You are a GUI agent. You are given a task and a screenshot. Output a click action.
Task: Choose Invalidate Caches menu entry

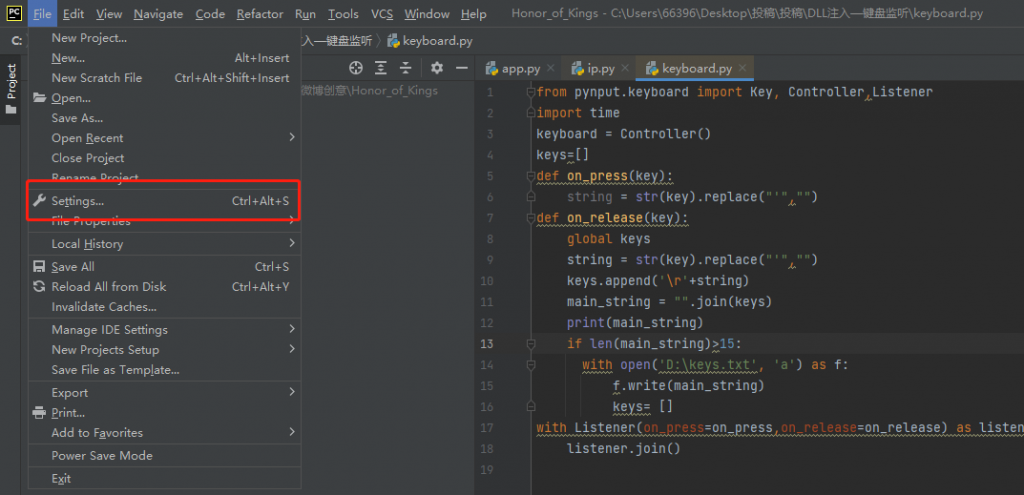click(104, 307)
